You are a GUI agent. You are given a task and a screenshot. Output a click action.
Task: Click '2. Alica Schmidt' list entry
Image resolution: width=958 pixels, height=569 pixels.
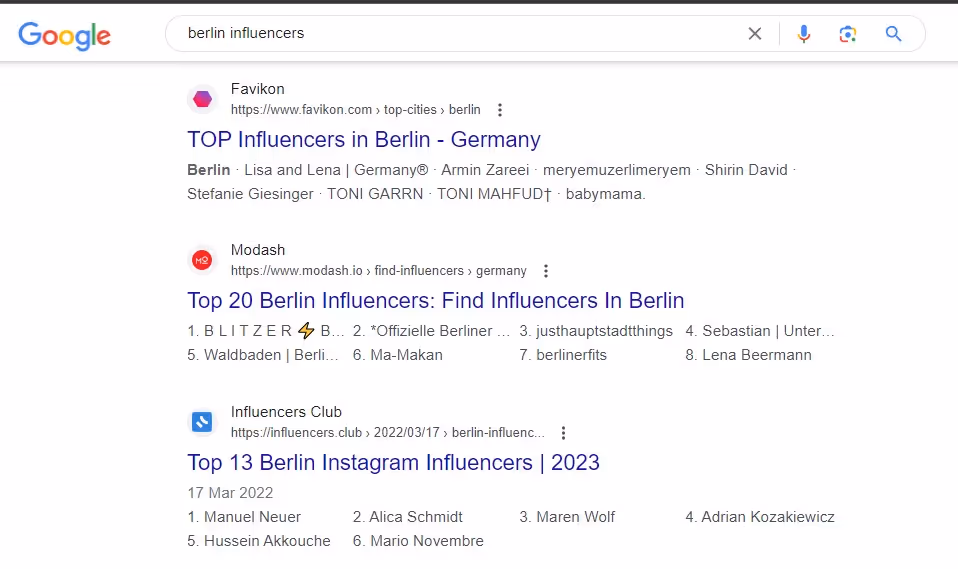click(x=408, y=517)
